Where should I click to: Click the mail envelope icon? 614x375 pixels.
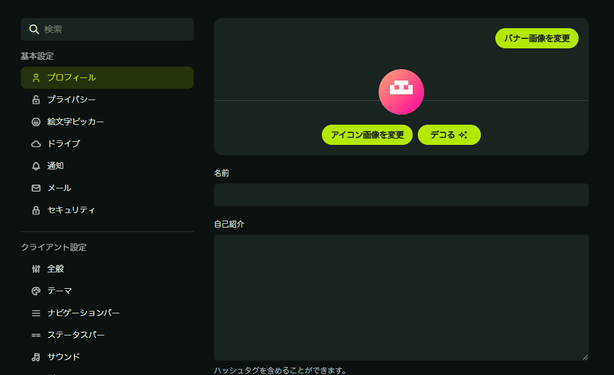click(36, 188)
